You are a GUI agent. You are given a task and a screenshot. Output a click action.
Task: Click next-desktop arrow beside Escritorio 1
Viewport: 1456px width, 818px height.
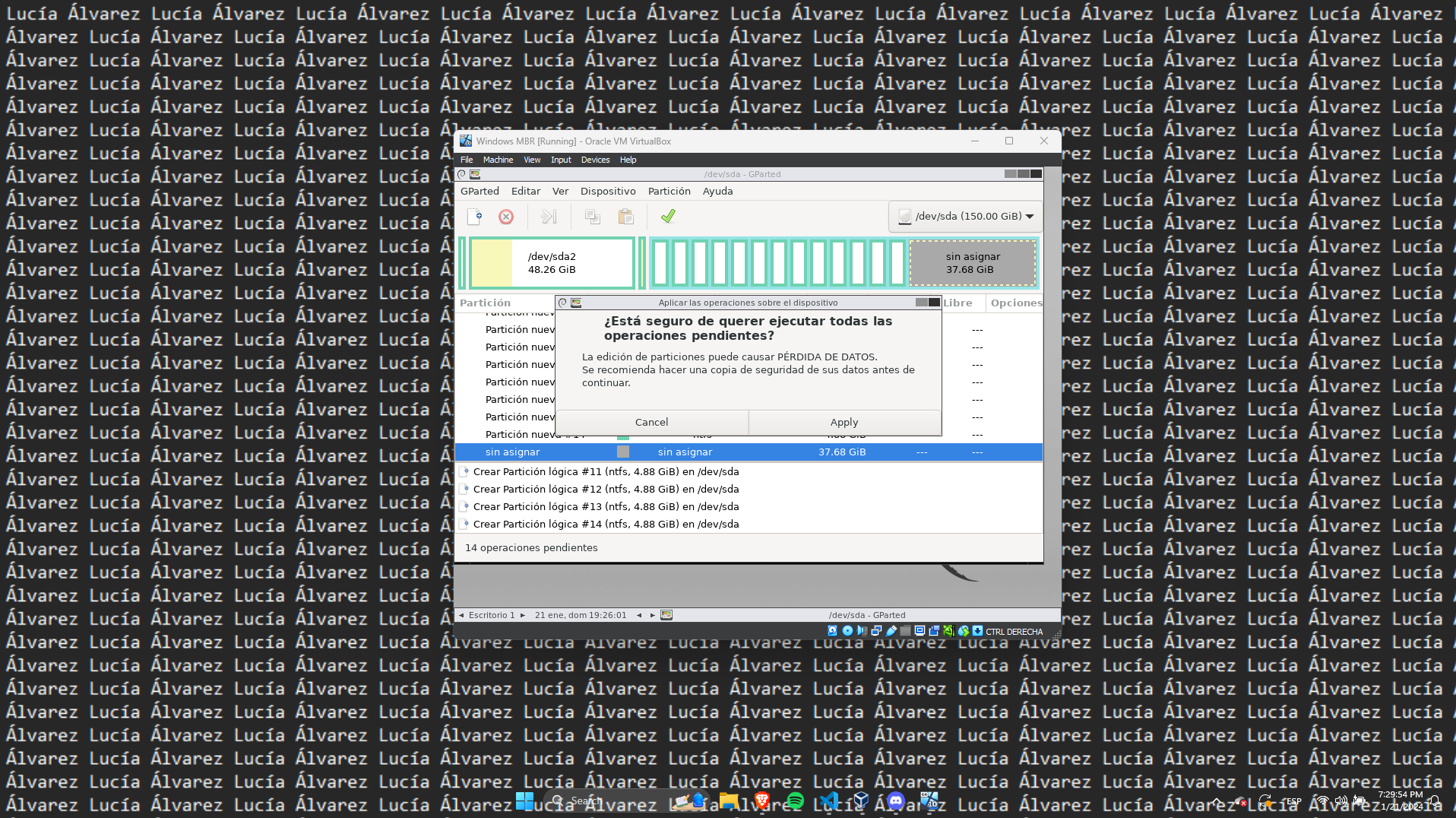point(523,616)
